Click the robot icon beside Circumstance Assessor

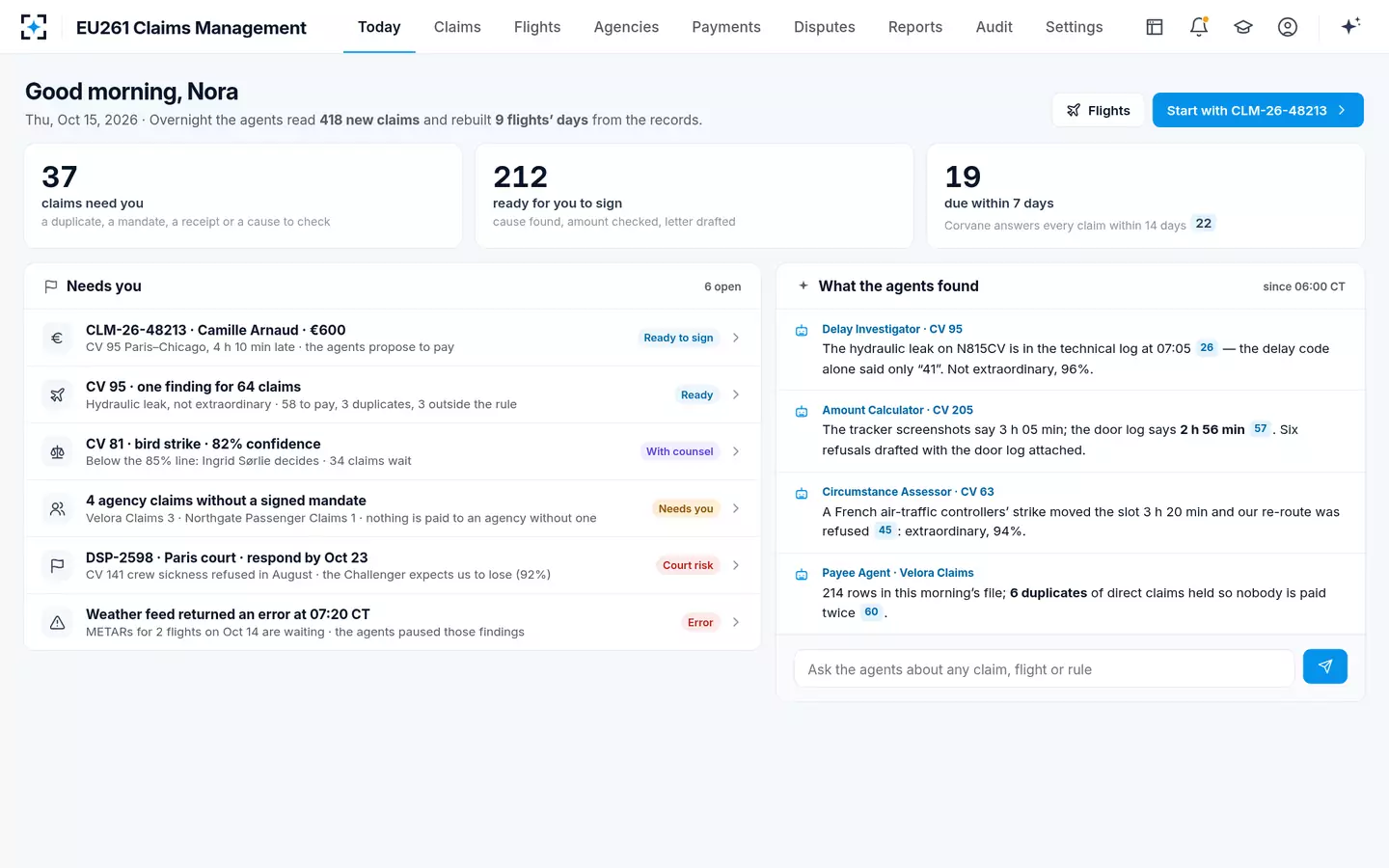tap(802, 494)
